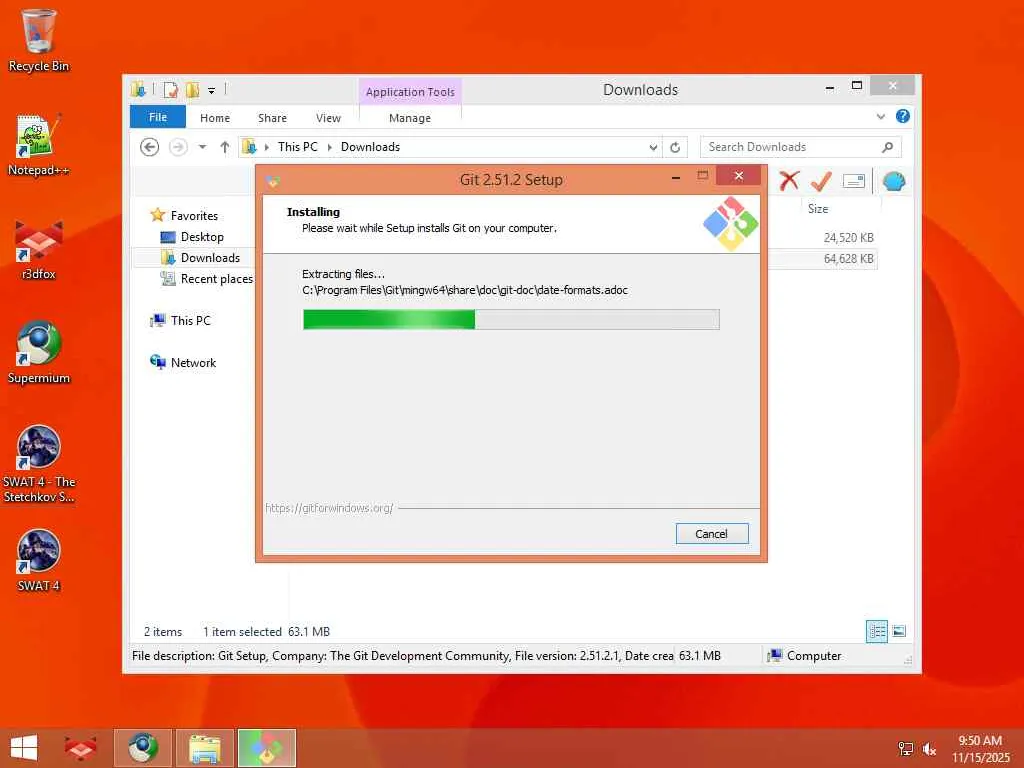Viewport: 1024px width, 768px height.
Task: Switch to Git Setup in the taskbar
Action: pos(266,748)
